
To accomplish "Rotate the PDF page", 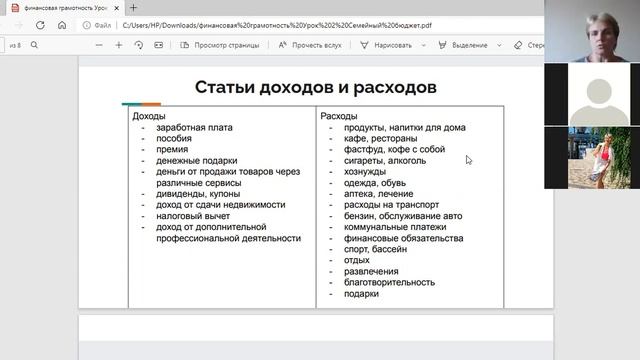I will (x=139, y=45).
